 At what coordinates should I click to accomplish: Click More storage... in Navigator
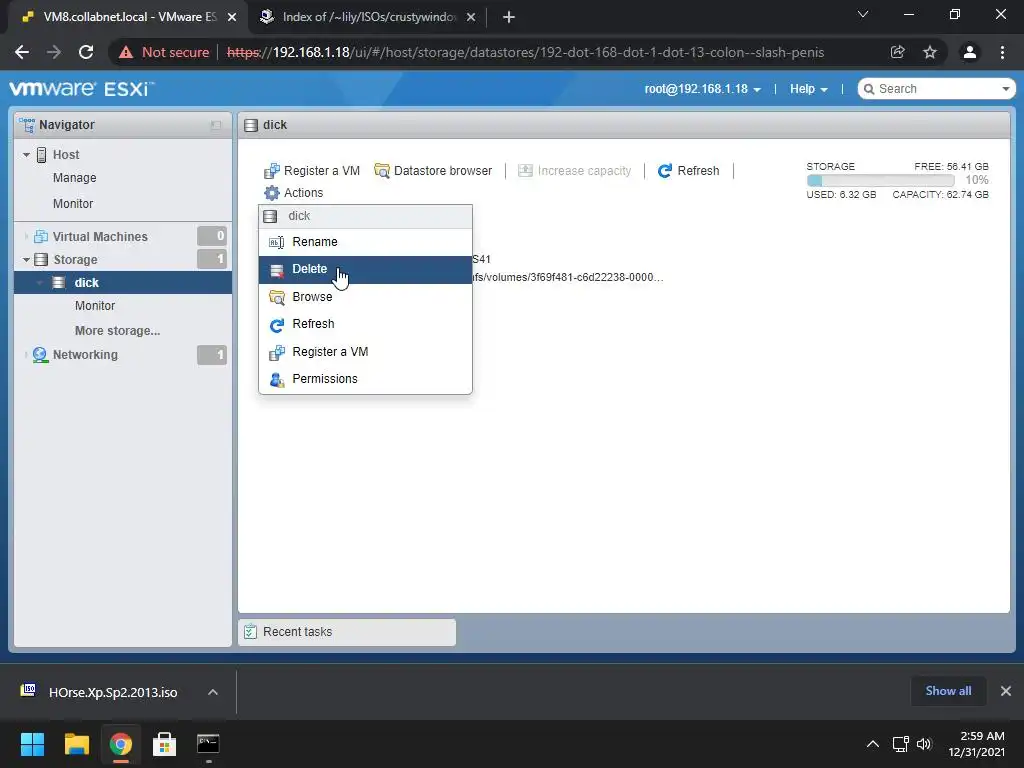[x=118, y=330]
